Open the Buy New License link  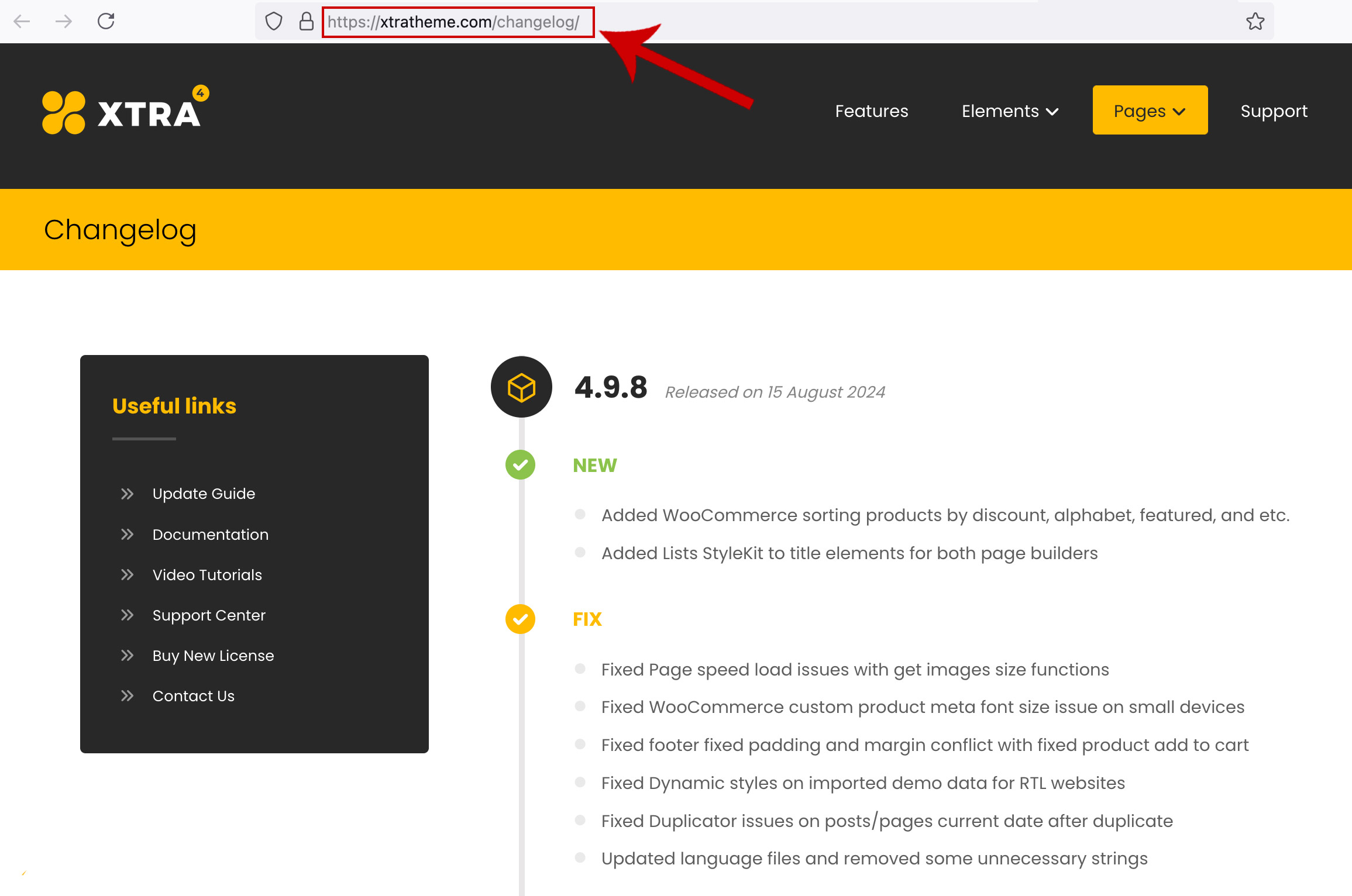click(x=213, y=656)
